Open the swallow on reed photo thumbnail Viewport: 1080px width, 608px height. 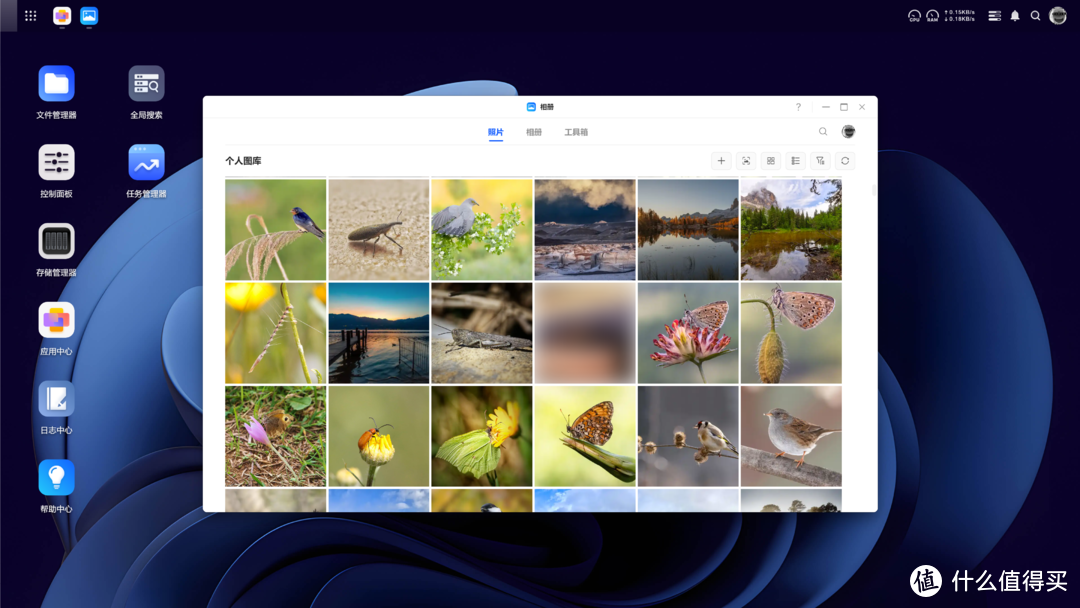276,229
